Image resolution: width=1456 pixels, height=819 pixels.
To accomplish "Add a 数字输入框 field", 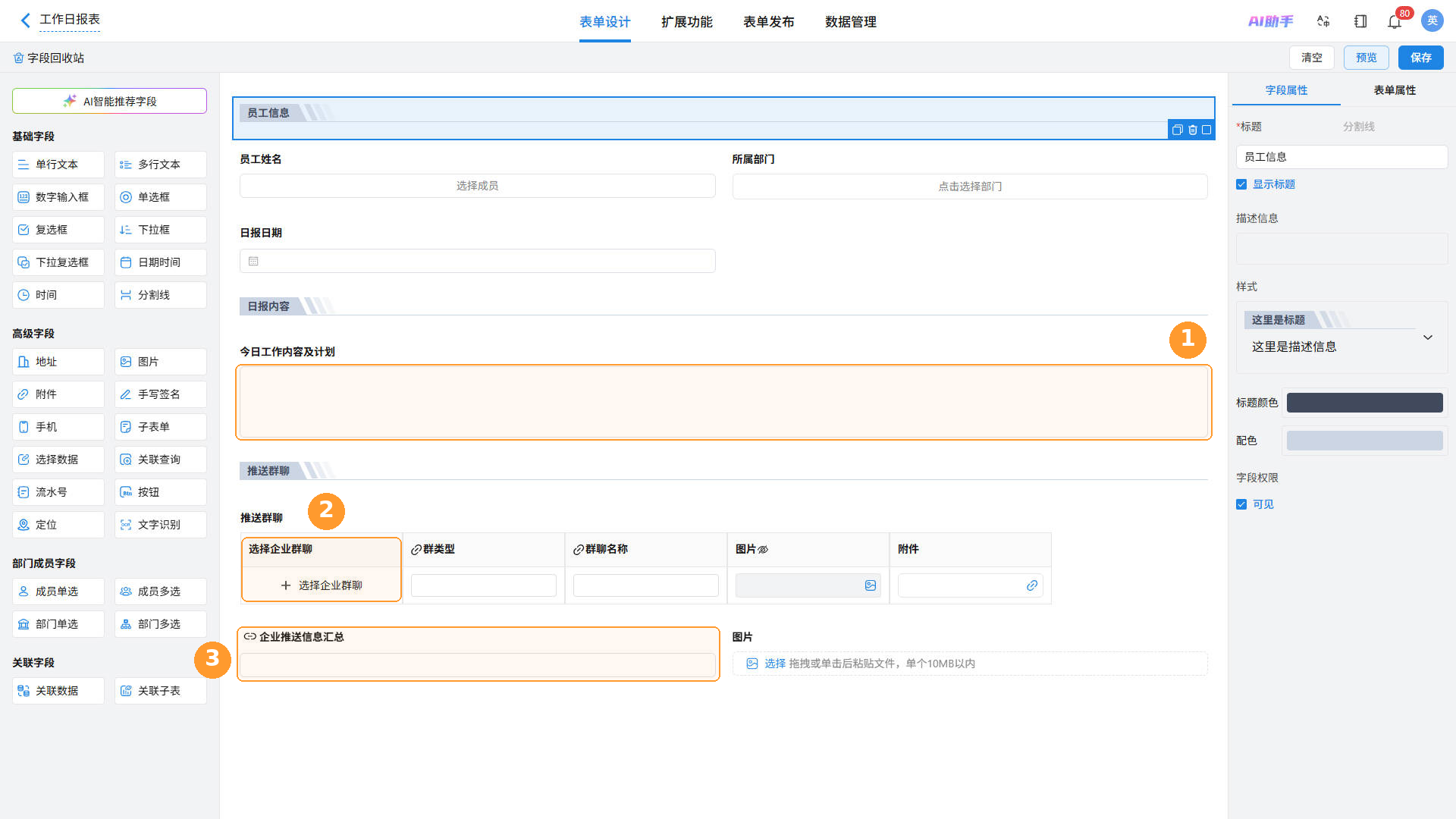I will [58, 197].
